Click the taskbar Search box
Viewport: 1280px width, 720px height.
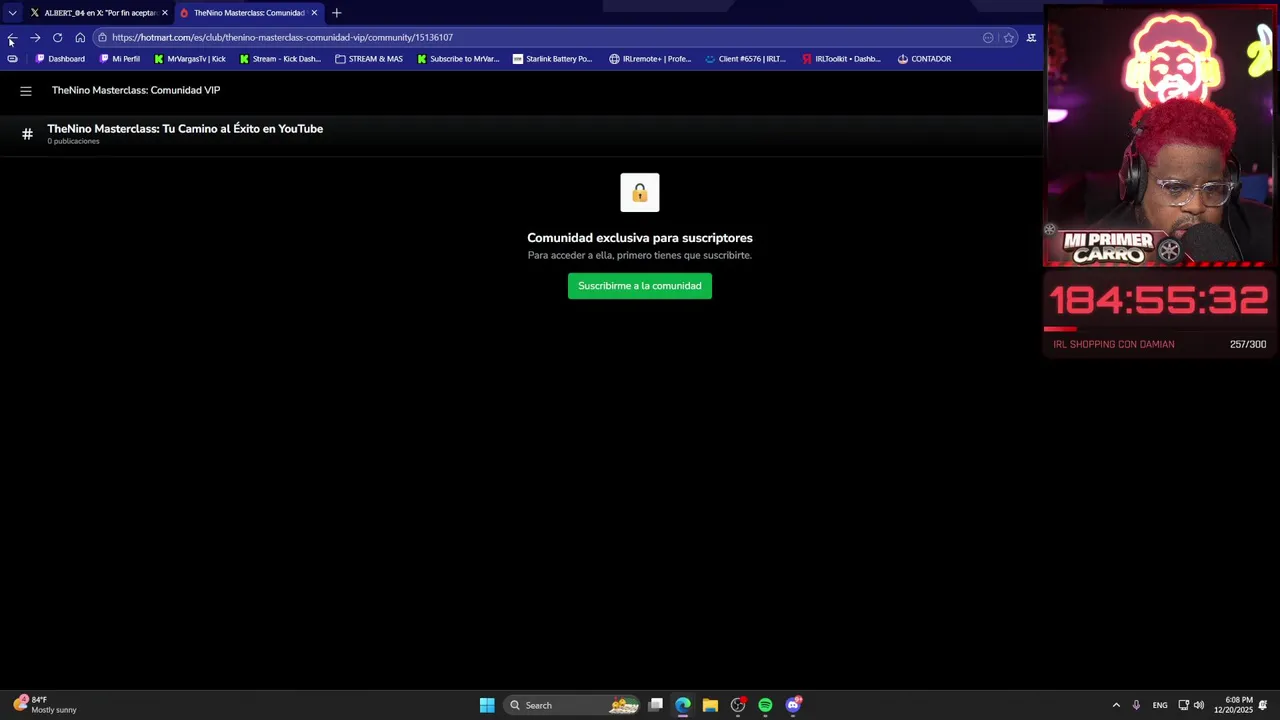click(572, 705)
